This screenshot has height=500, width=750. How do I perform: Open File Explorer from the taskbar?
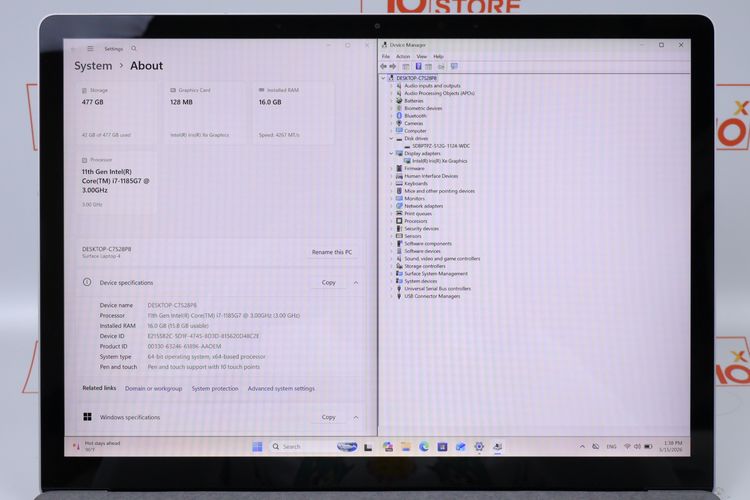tap(406, 446)
